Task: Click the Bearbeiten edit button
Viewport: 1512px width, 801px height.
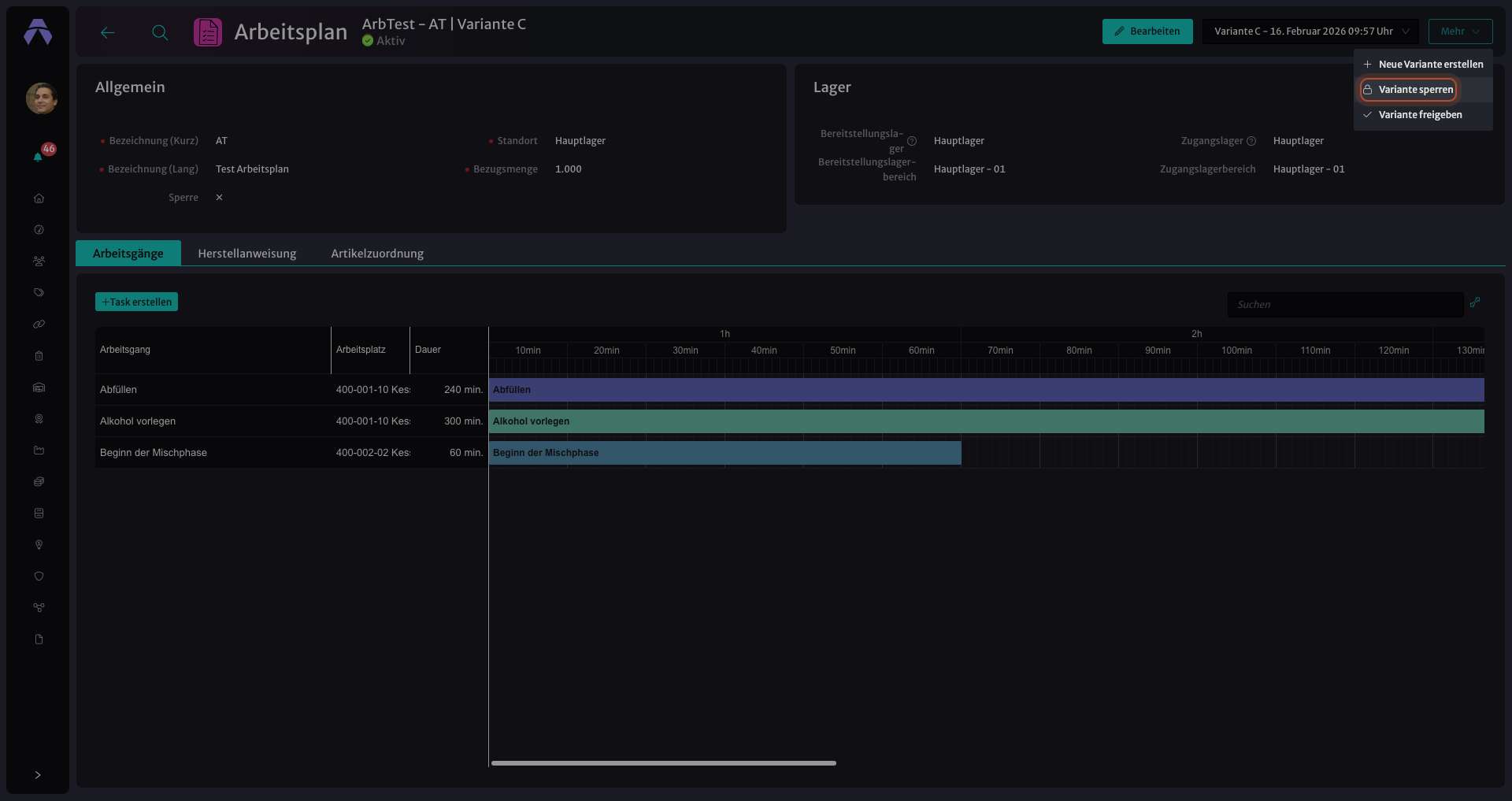Action: point(1147,32)
